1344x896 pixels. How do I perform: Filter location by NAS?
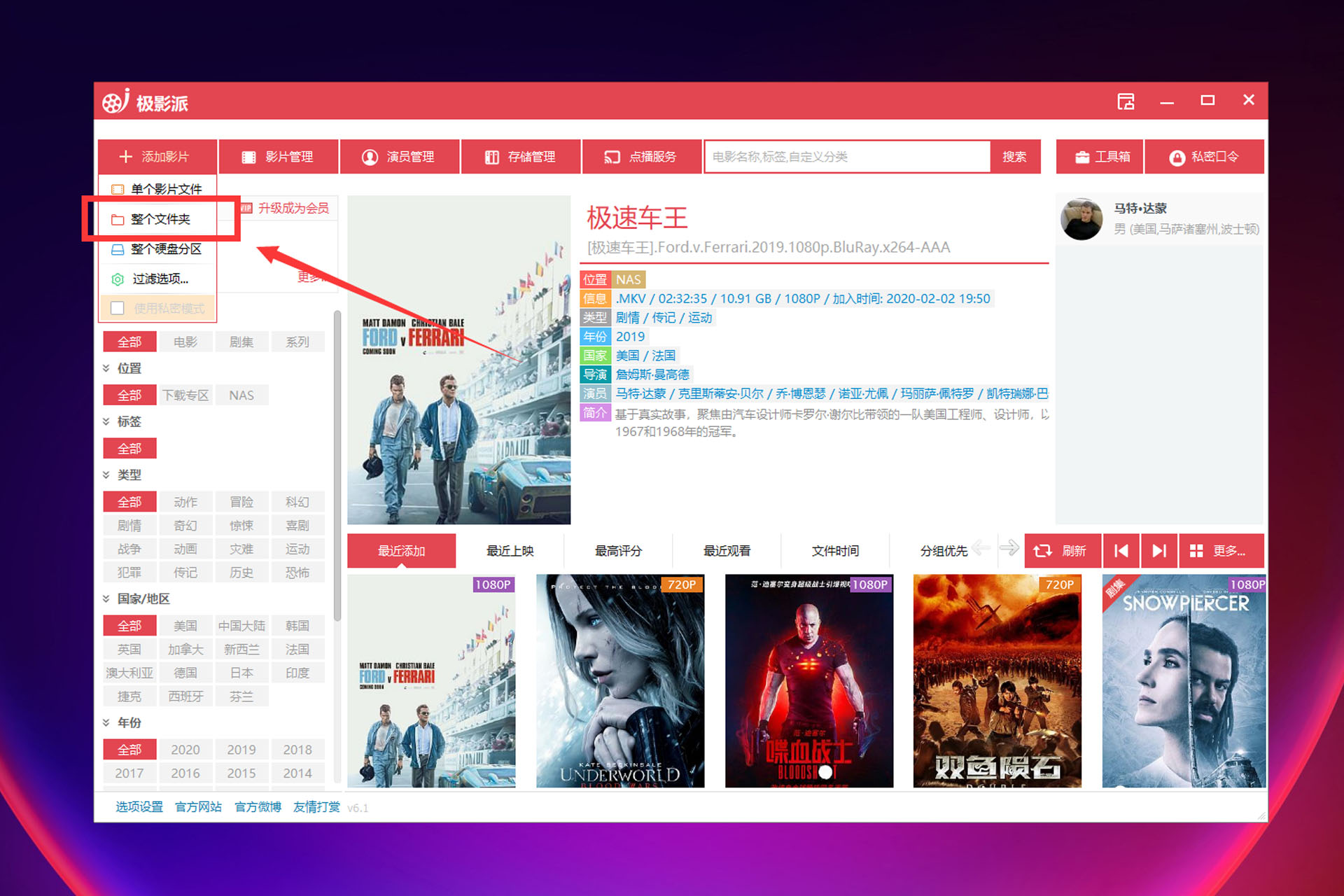tap(241, 395)
